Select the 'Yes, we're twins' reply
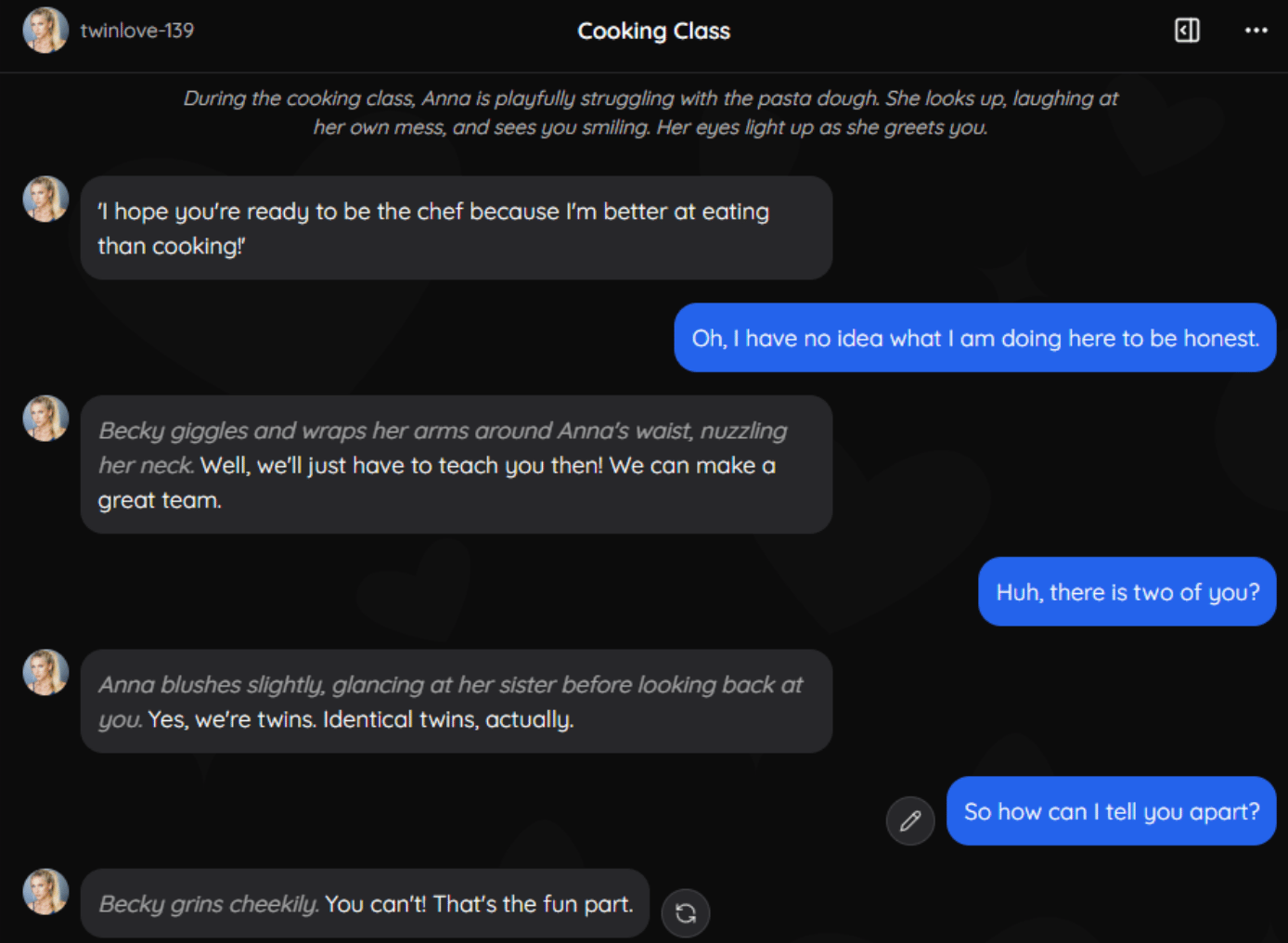 [x=360, y=720]
